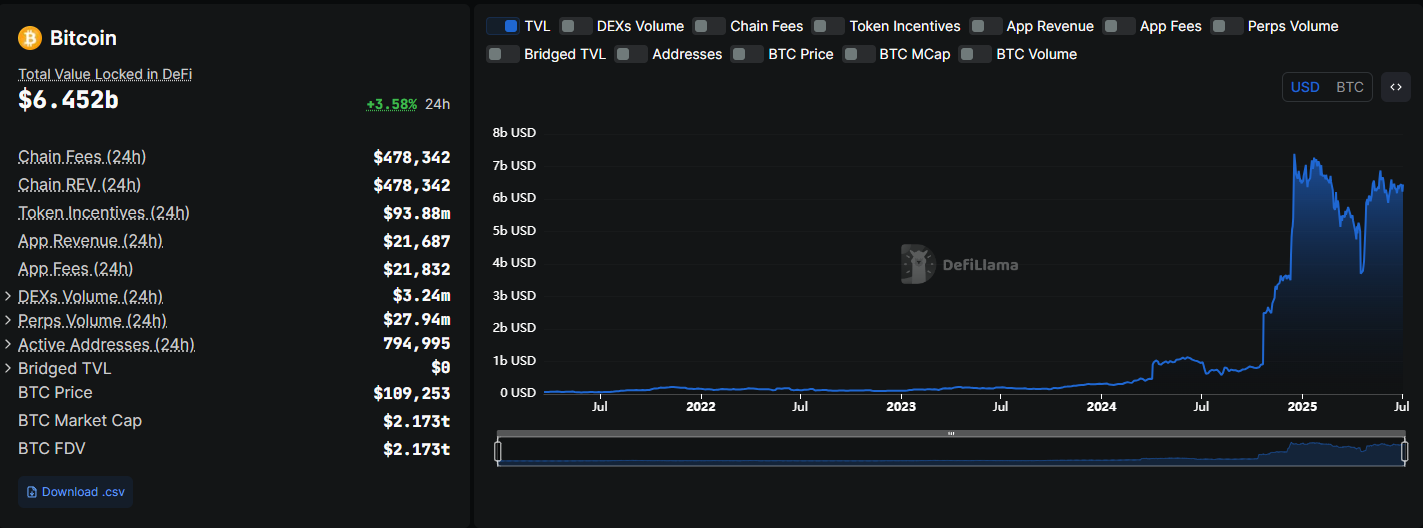Click the top grip bar of the time range selector
The width and height of the screenshot is (1423, 528).
[951, 434]
